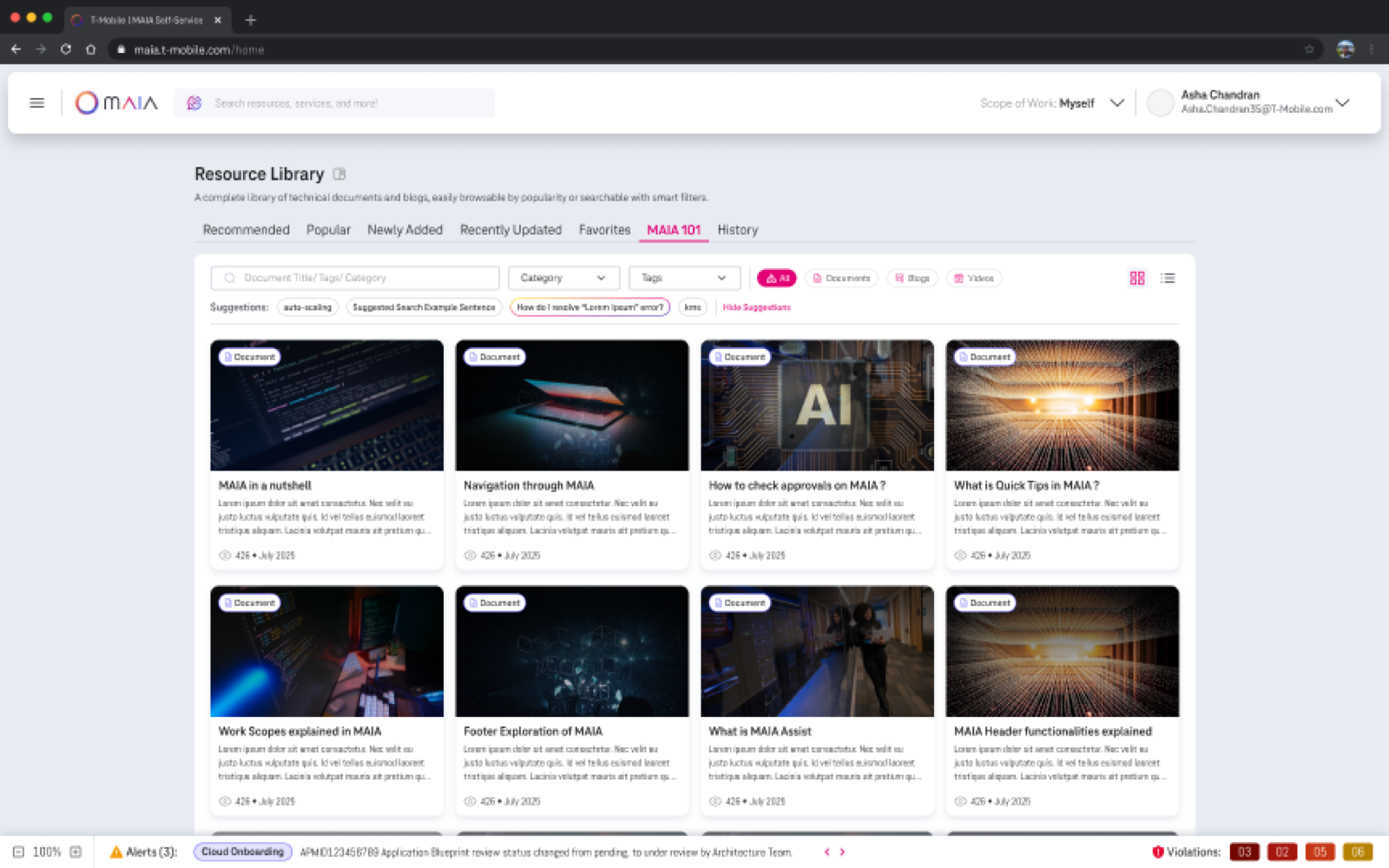Select the kms suggestion chip
The image size is (1389, 868).
tap(693, 307)
